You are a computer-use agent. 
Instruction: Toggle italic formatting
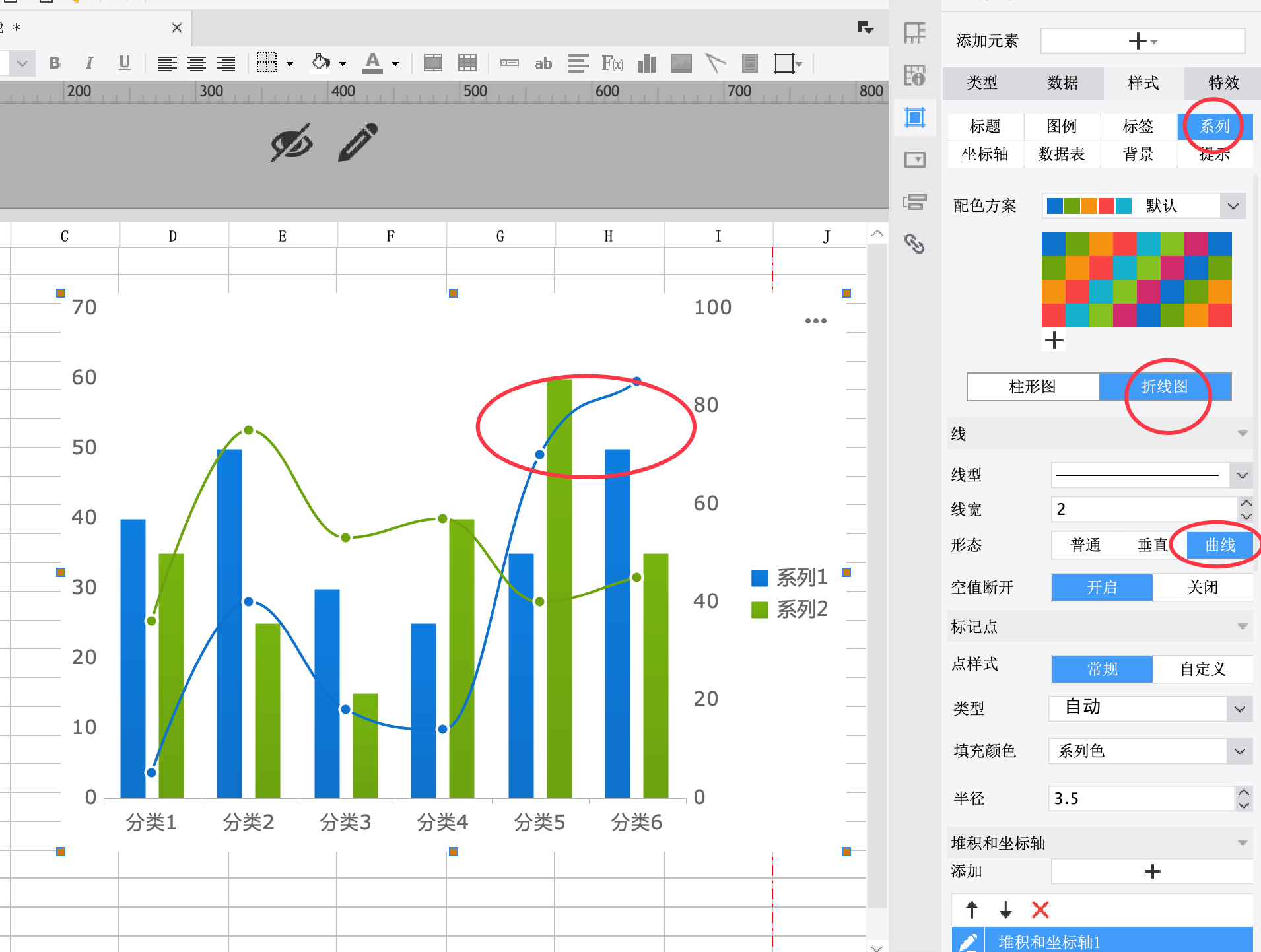(89, 63)
